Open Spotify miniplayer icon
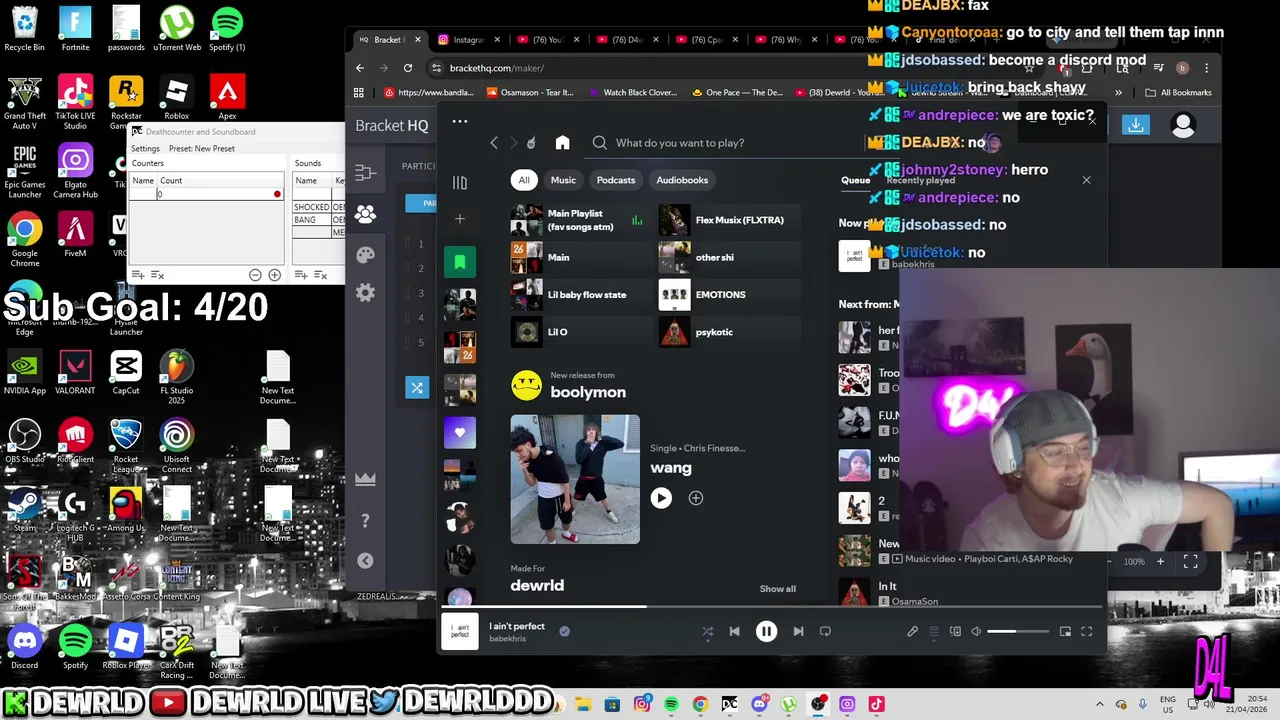The width and height of the screenshot is (1280, 720). coord(1065,631)
